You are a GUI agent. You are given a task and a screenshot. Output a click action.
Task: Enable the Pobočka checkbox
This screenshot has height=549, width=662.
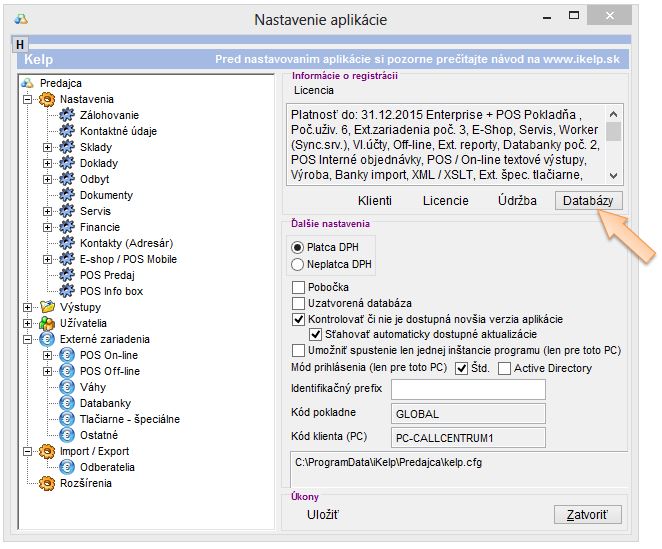298,287
